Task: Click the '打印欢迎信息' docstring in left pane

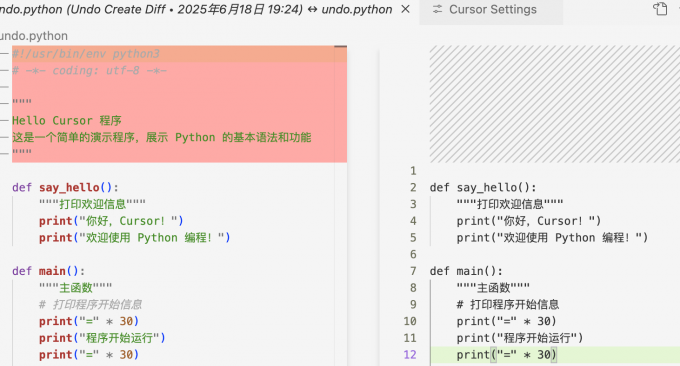Action: 92,204
